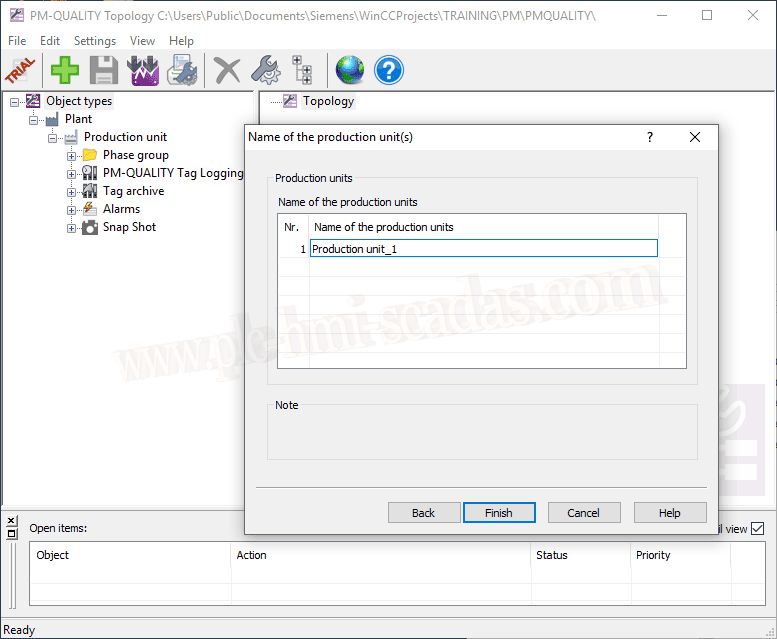Open the Edit menu
Viewport: 777px width, 639px height.
coord(50,41)
